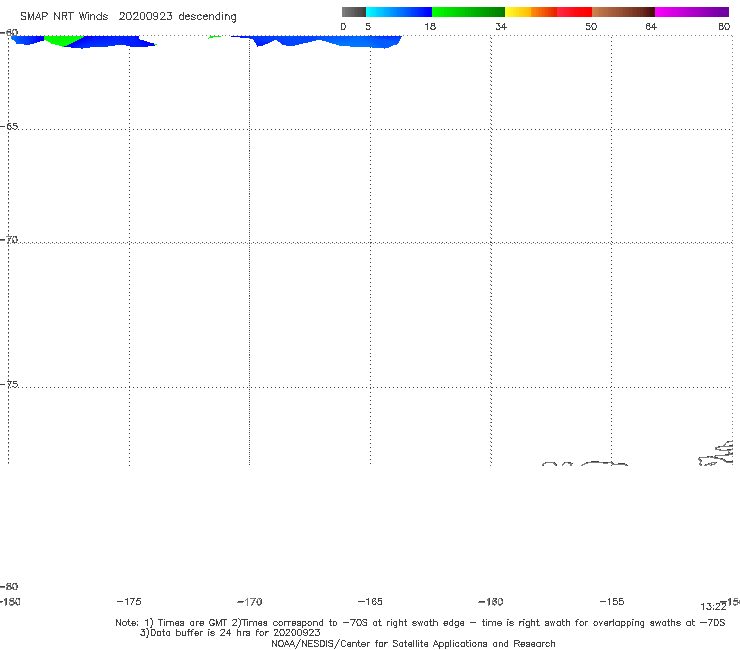This screenshot has width=740, height=650.
Task: Select the red colorbar segment before 50
Action: click(574, 12)
